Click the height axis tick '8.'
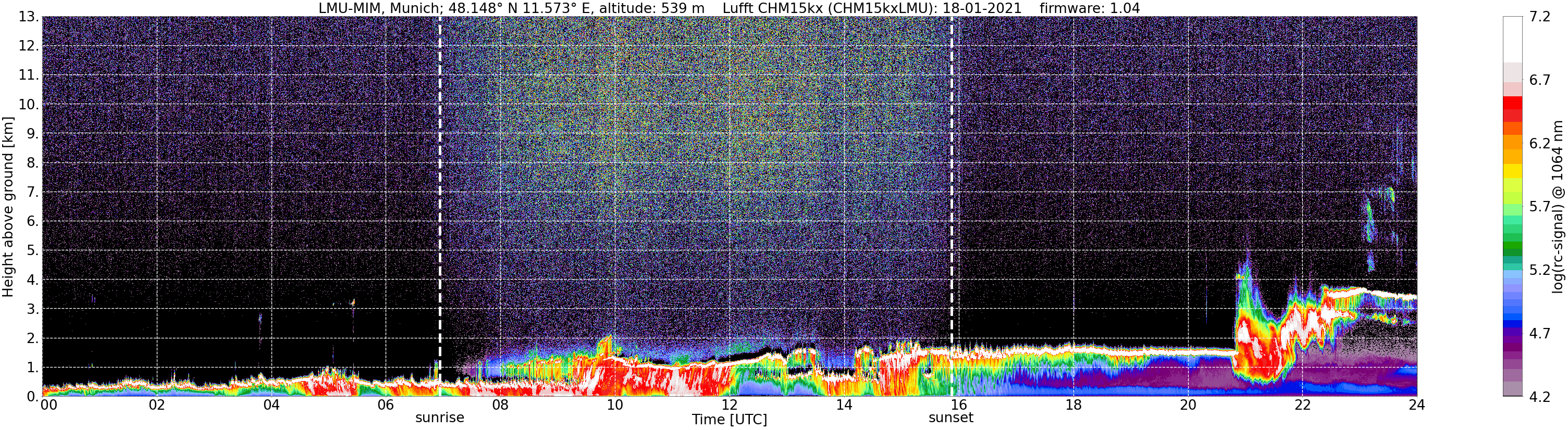 32,163
